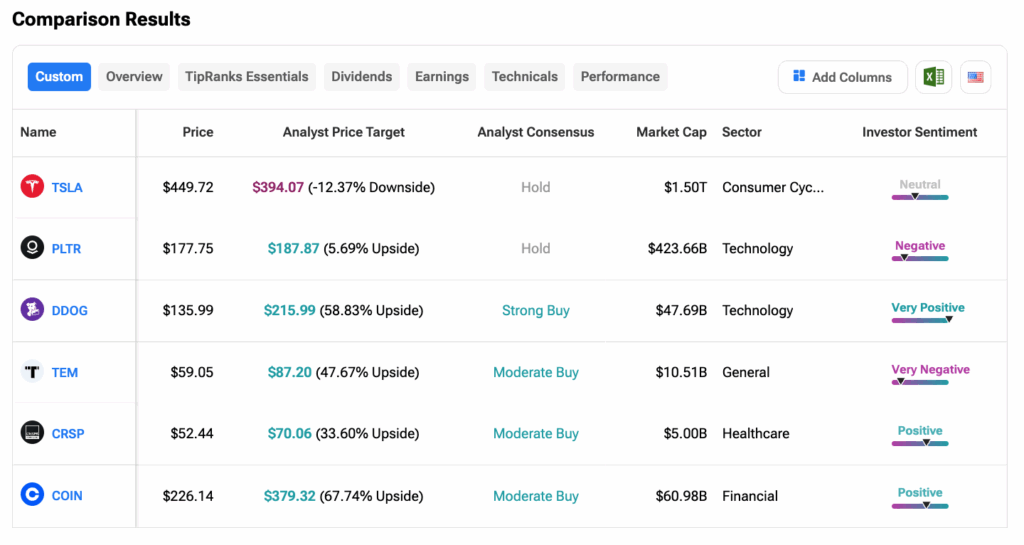Click the Datadog logo icon

[x=32, y=310]
